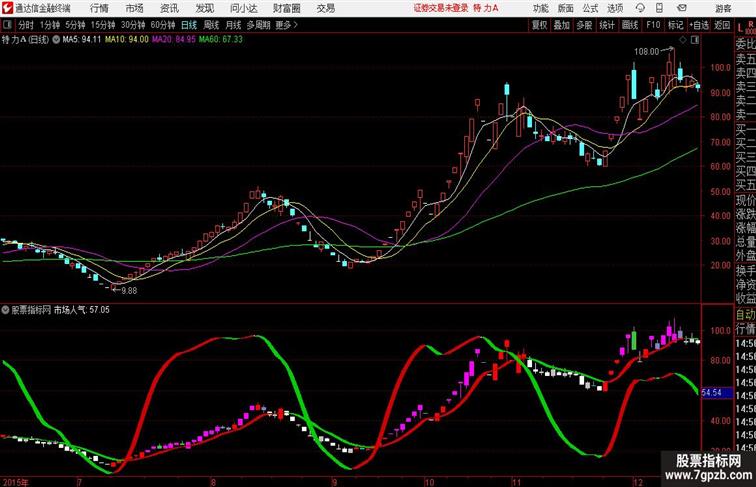The height and width of the screenshot is (487, 756).
Task: Click the MA60: 67.33 indicator label
Action: point(221,40)
